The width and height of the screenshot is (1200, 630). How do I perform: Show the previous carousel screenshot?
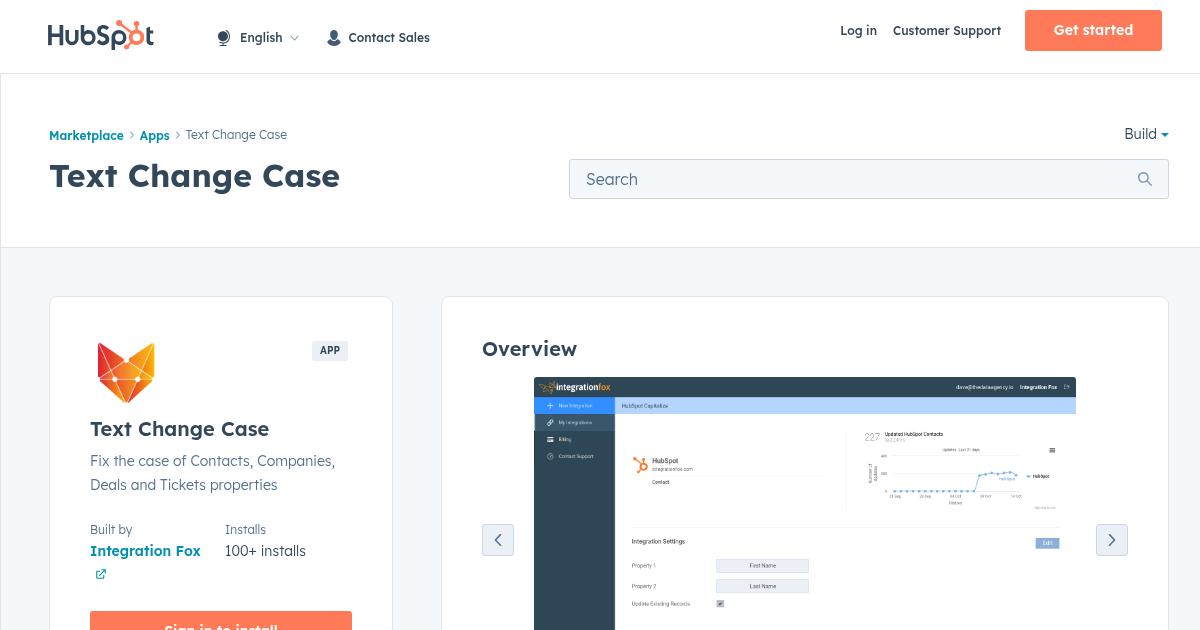tap(498, 540)
